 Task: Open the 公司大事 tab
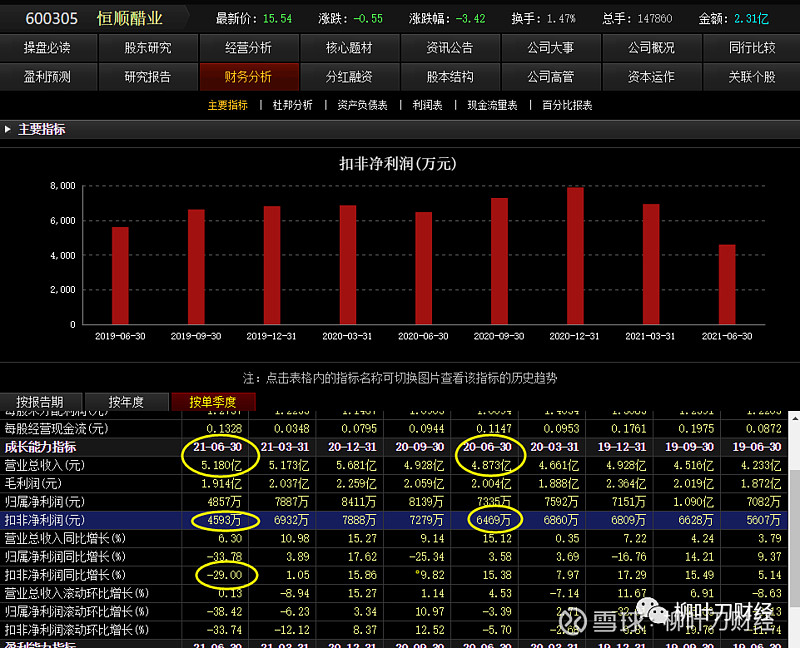(551, 48)
